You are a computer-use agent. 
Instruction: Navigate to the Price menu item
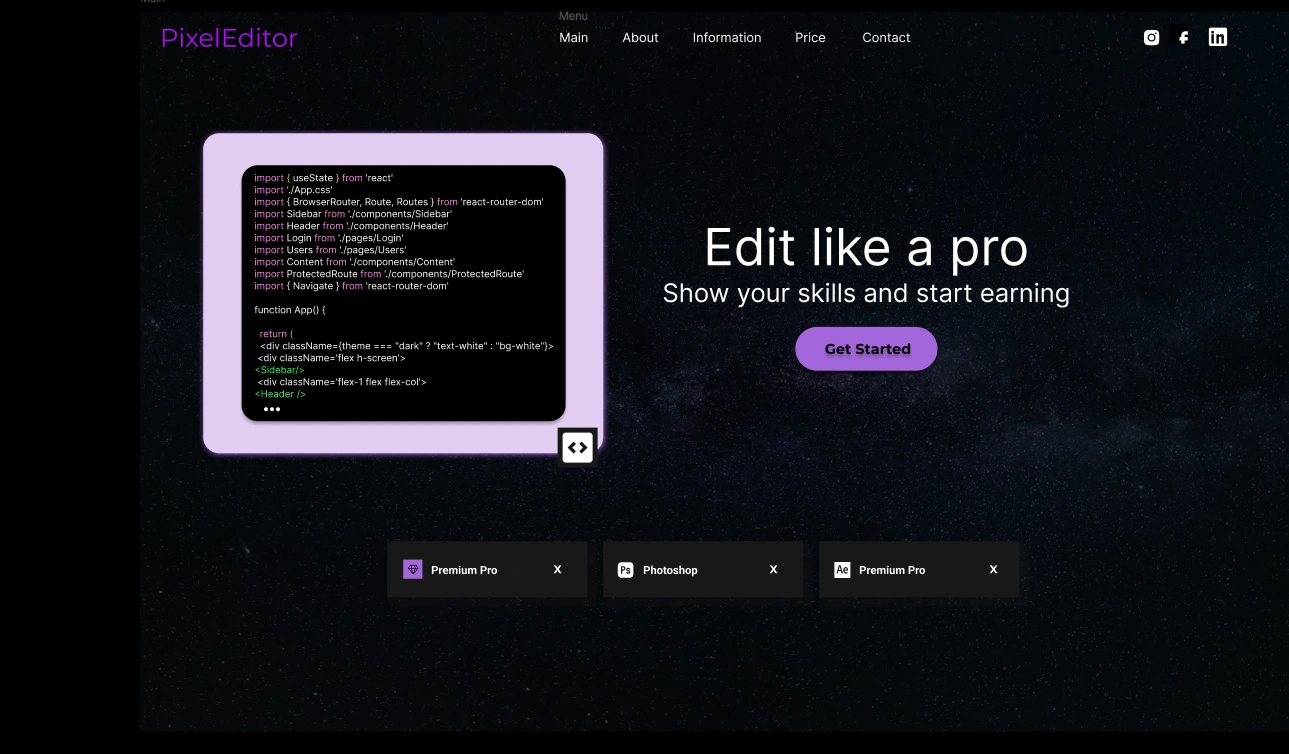tap(810, 37)
